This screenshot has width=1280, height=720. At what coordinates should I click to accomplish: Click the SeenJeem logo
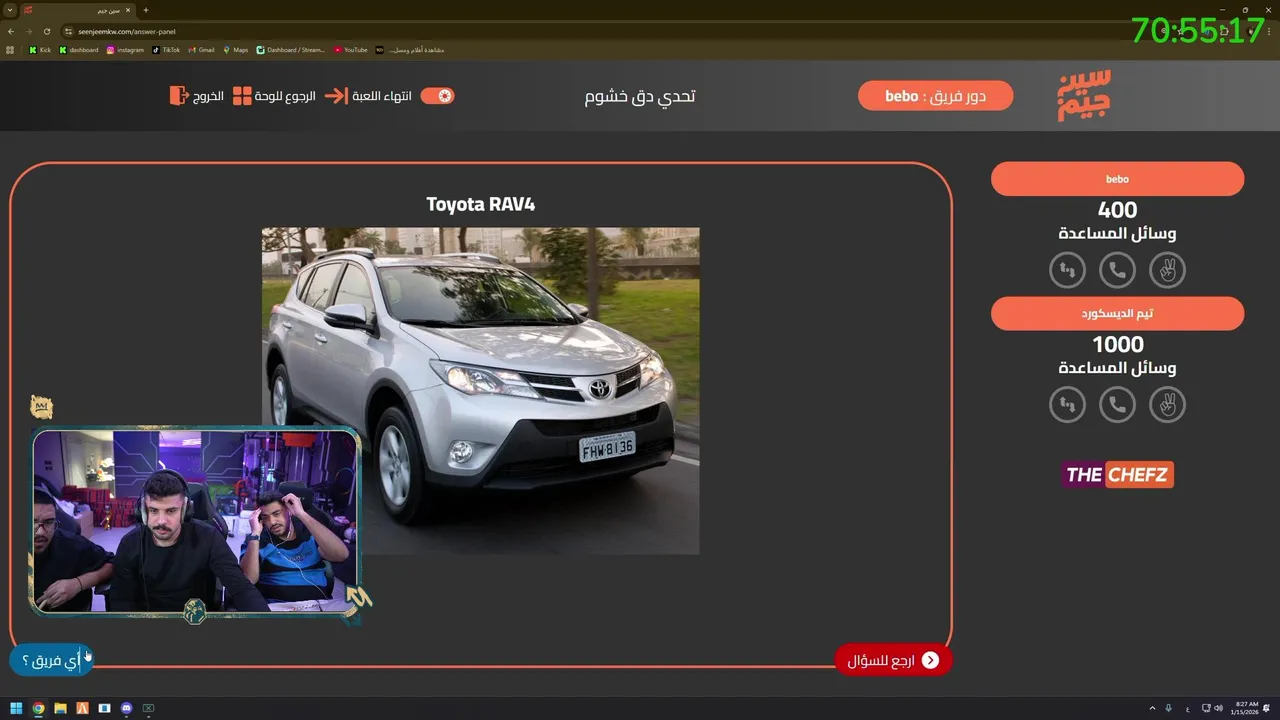pyautogui.click(x=1084, y=96)
